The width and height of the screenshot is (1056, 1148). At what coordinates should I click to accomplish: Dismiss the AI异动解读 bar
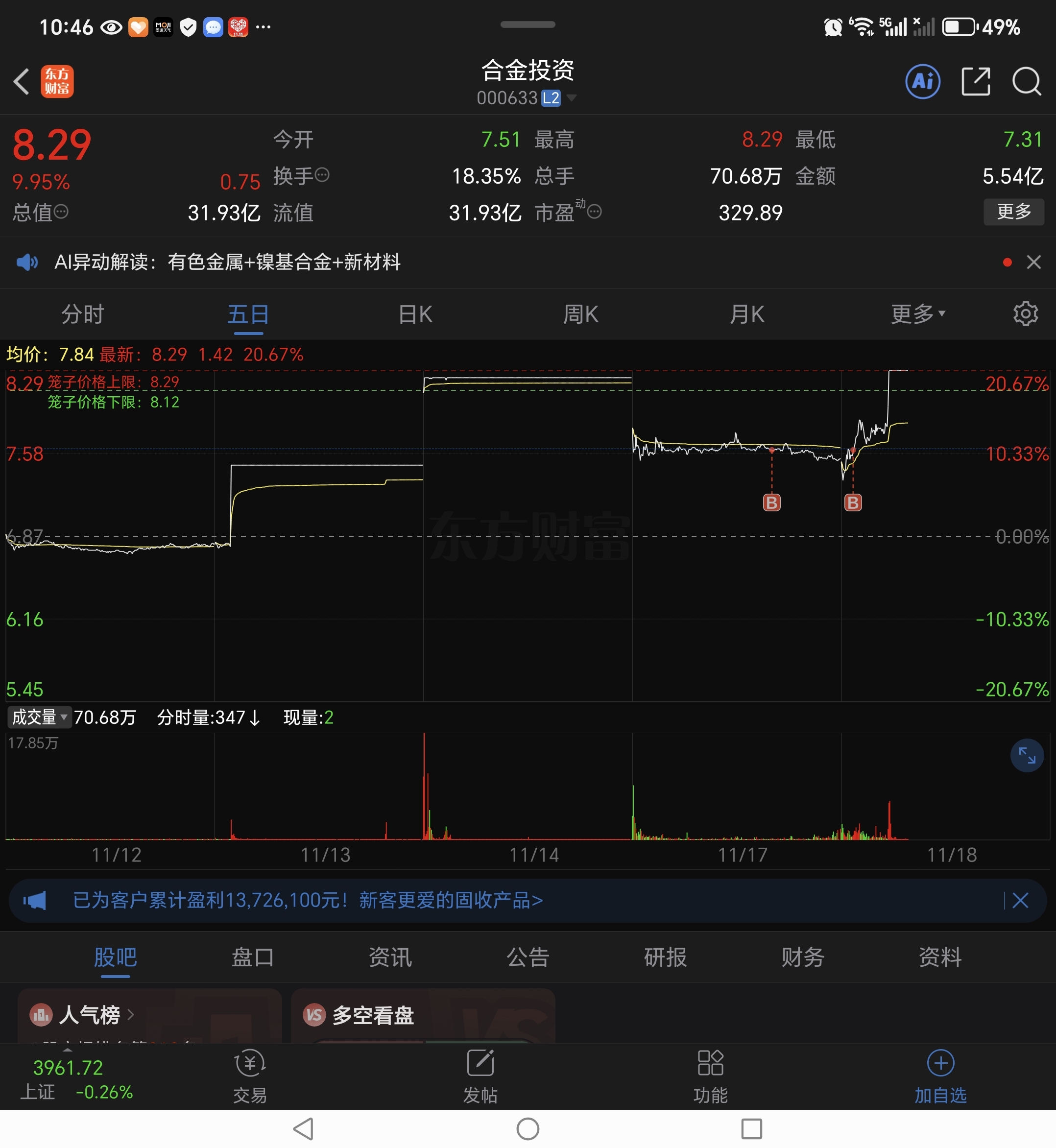(1033, 263)
